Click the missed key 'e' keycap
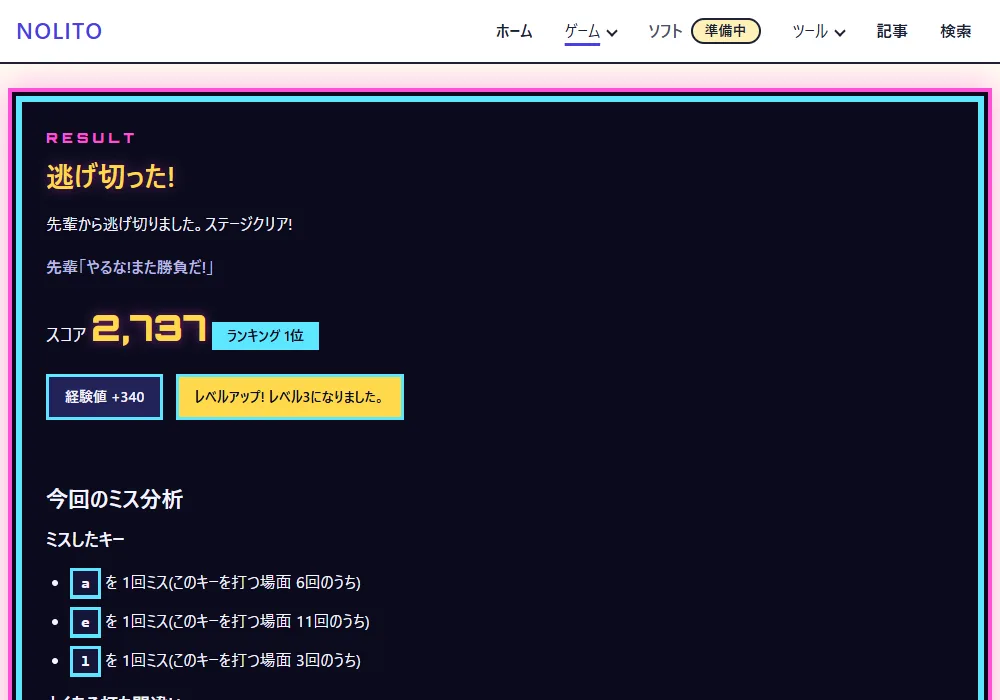 click(85, 622)
